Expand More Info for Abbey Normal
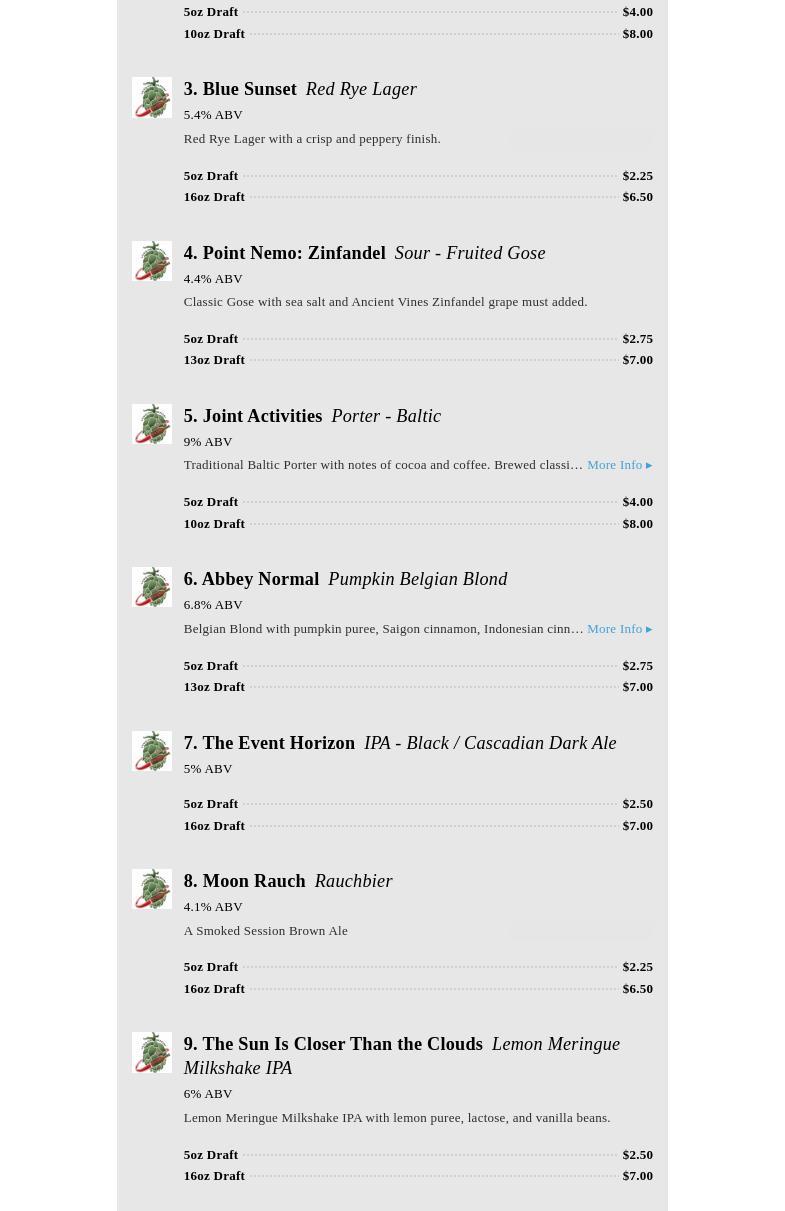 pos(619,629)
